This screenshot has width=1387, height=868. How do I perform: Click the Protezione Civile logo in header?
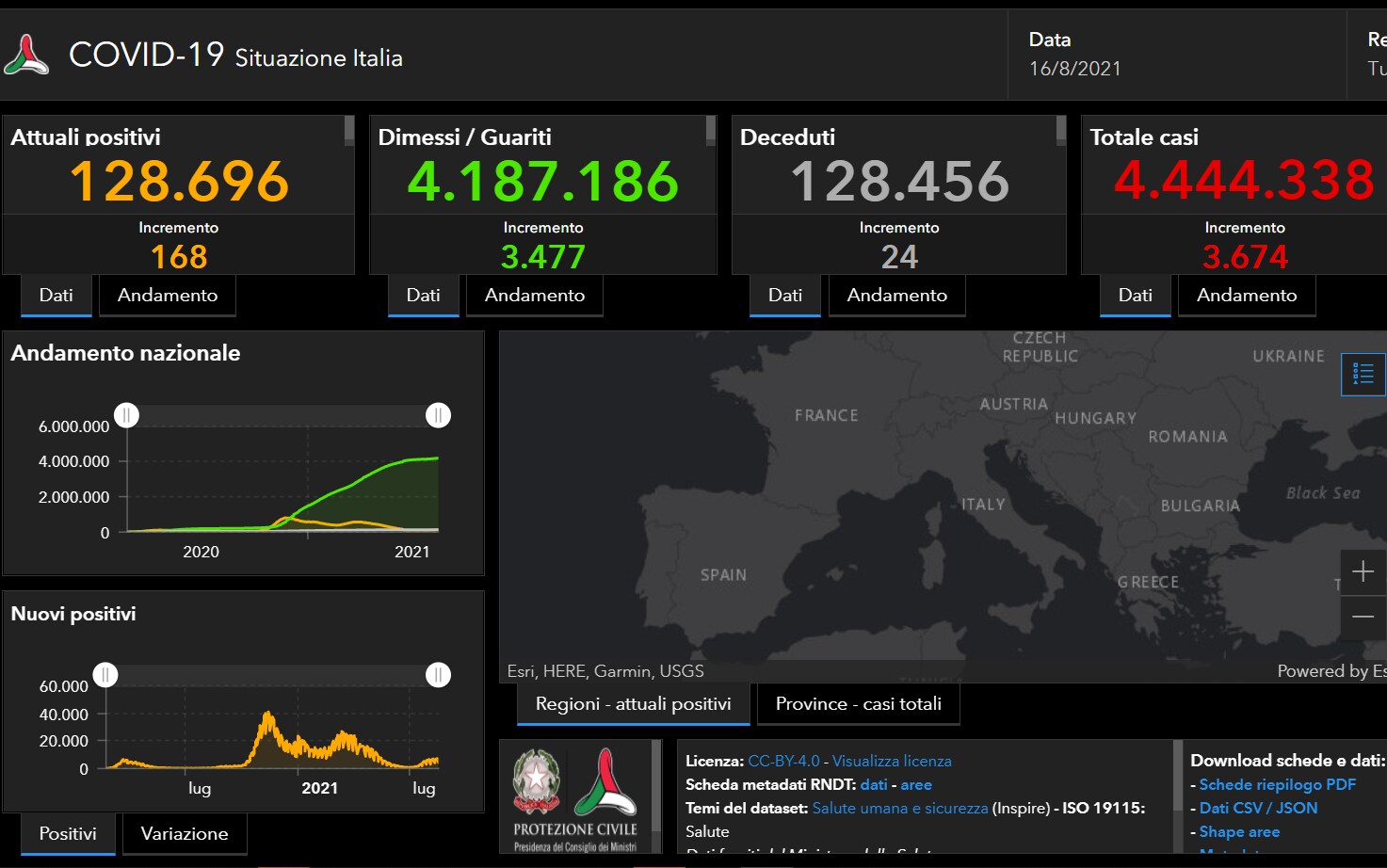26,56
